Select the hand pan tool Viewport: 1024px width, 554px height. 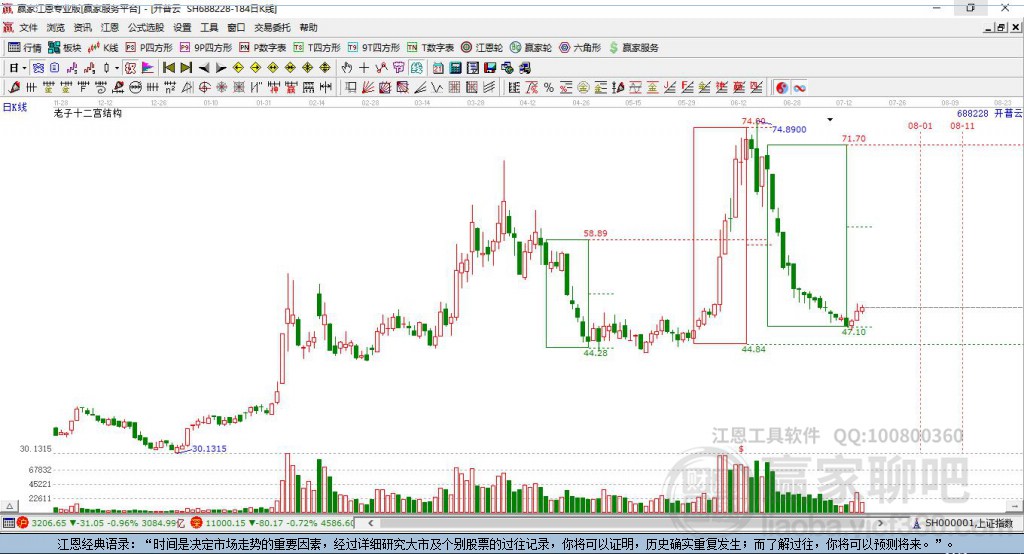(x=347, y=68)
